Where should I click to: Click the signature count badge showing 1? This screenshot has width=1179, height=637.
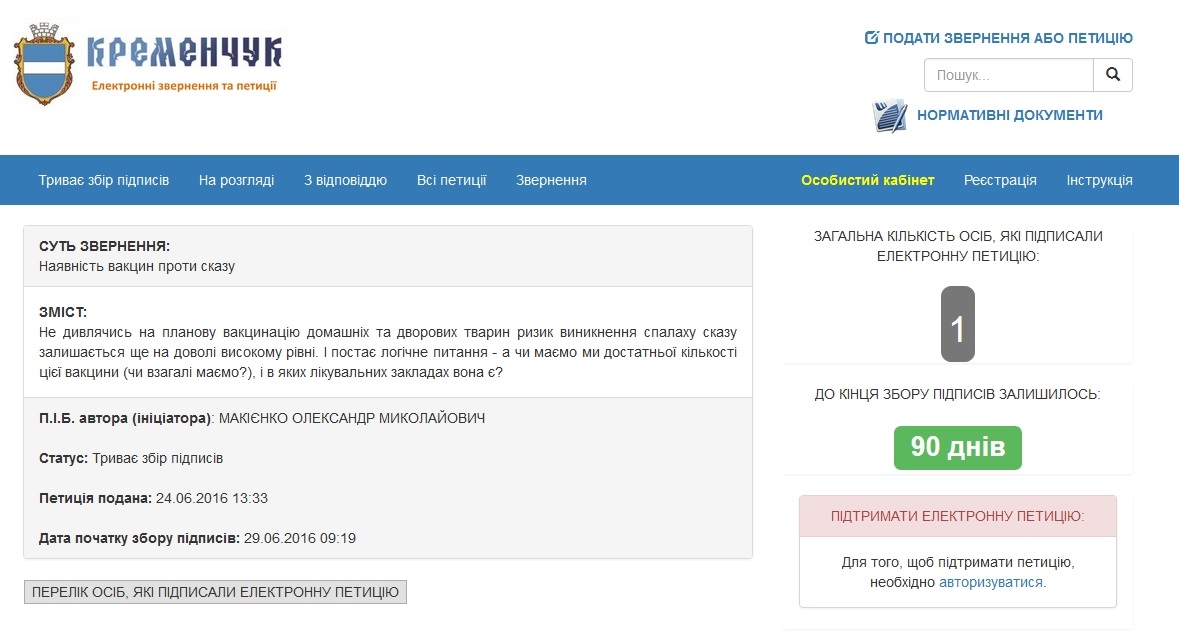(957, 325)
